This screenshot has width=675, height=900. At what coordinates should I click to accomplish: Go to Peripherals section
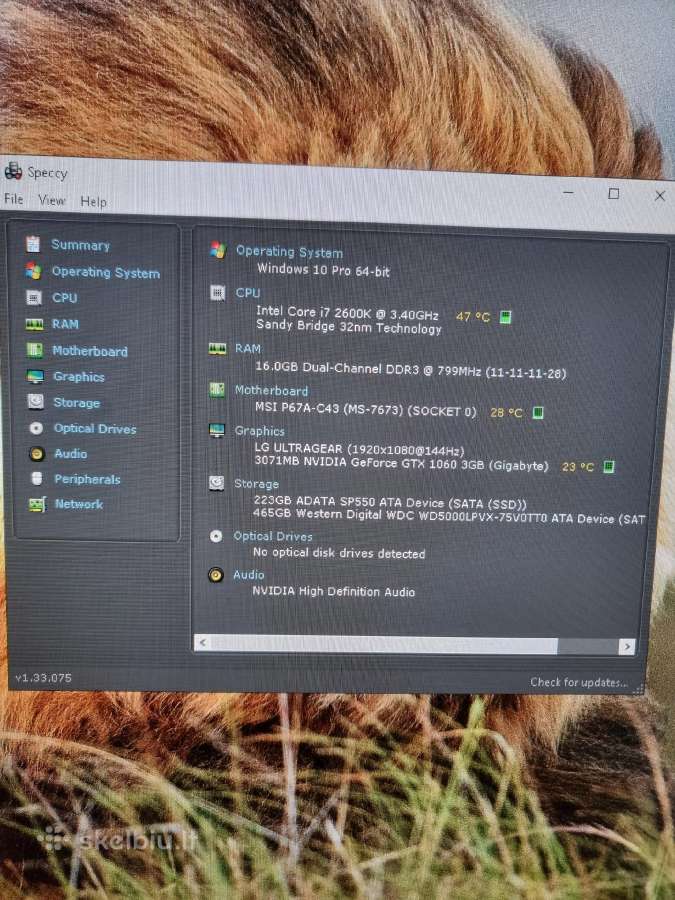pyautogui.click(x=87, y=479)
